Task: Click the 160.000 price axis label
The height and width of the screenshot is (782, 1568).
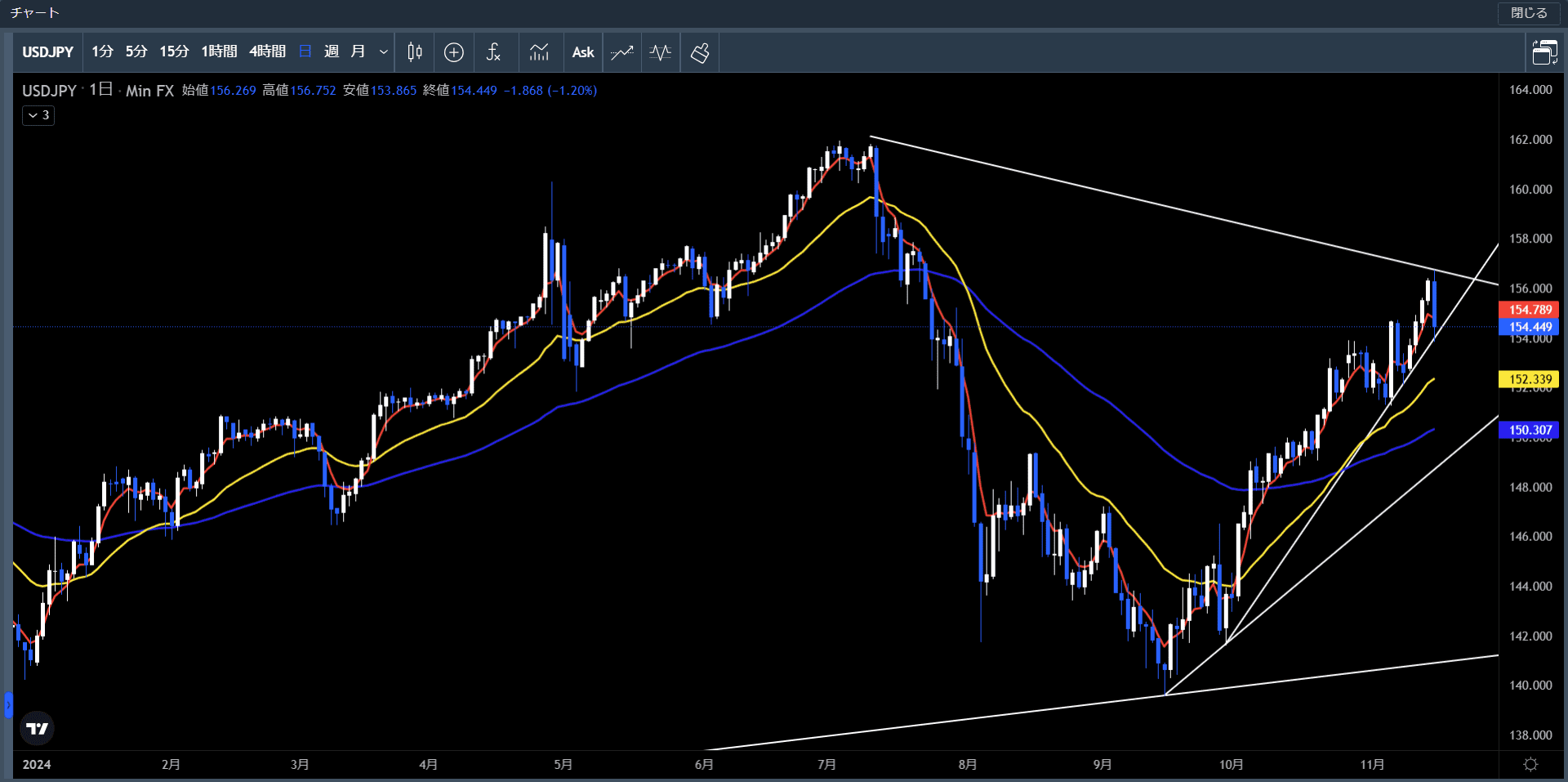Action: click(x=1530, y=190)
